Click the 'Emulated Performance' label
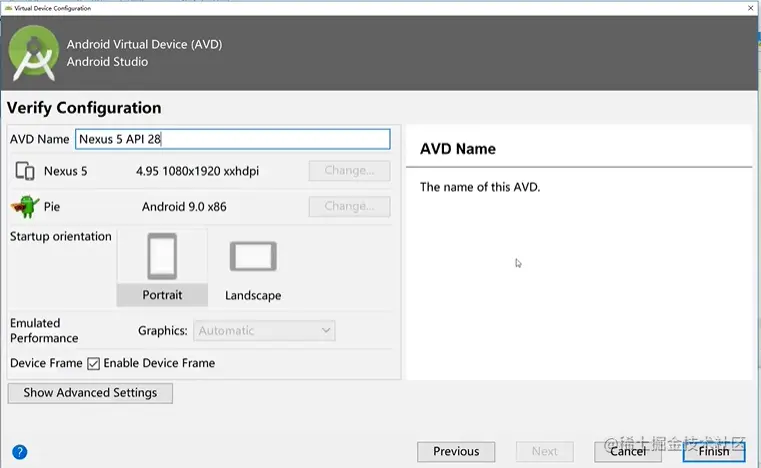Viewport: 761px width, 468px height. pos(44,331)
